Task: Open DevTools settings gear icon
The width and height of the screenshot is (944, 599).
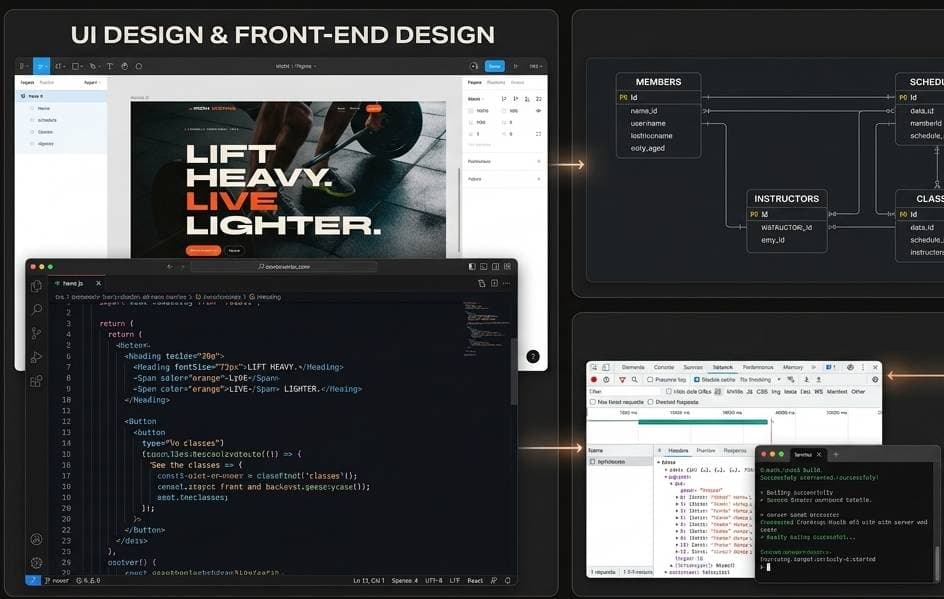Action: click(875, 380)
